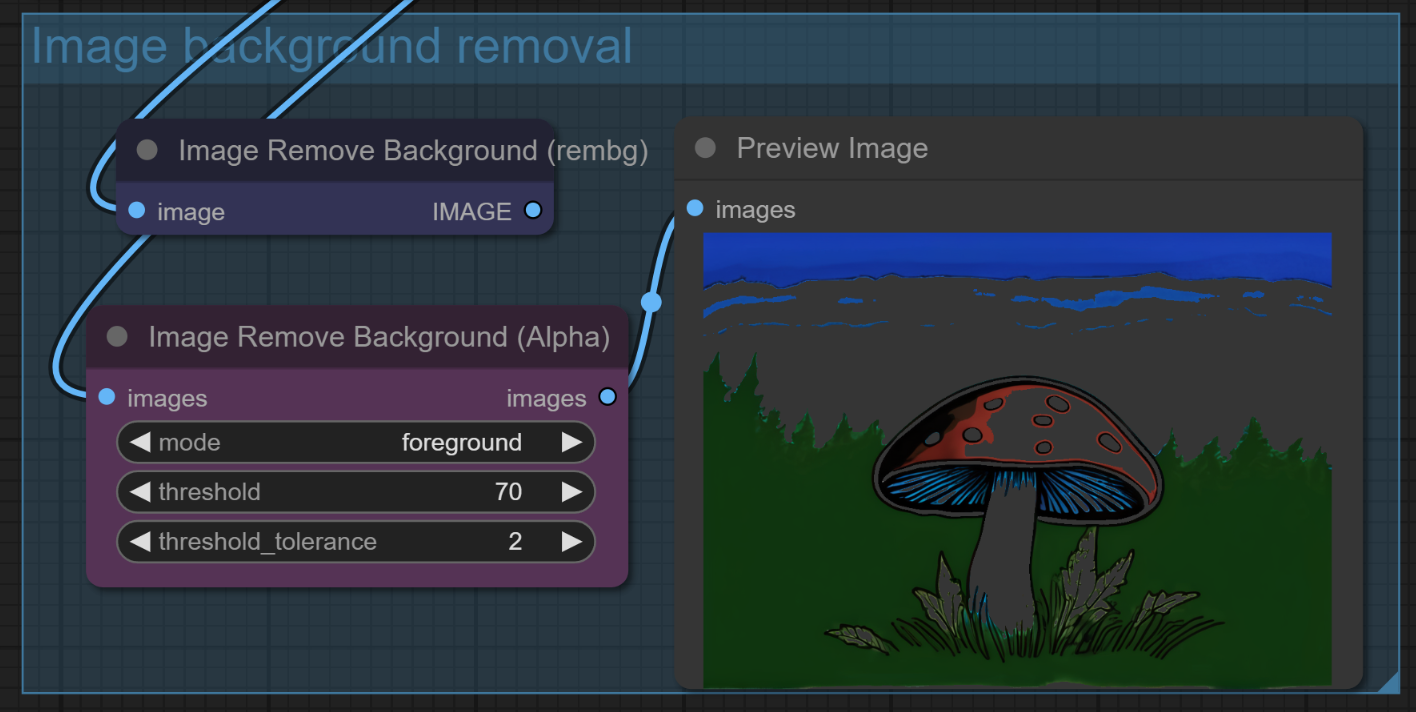Decrease threshold_tolerance with the left arrow

pyautogui.click(x=140, y=542)
